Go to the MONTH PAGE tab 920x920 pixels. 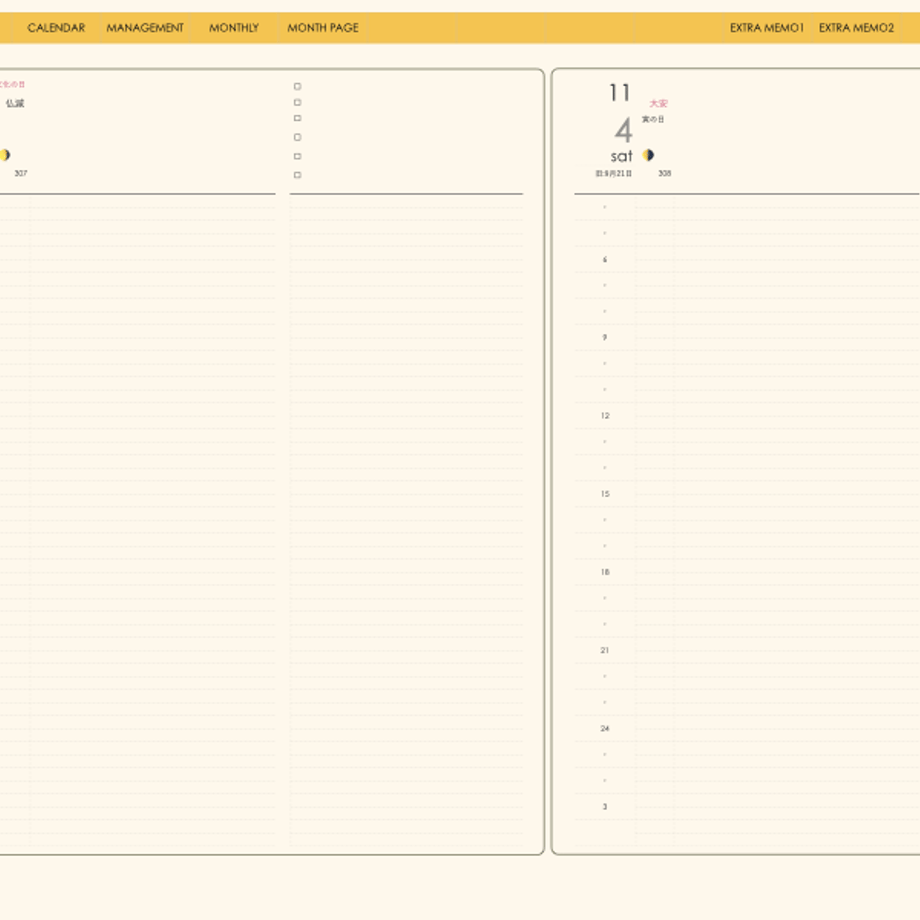tap(323, 28)
